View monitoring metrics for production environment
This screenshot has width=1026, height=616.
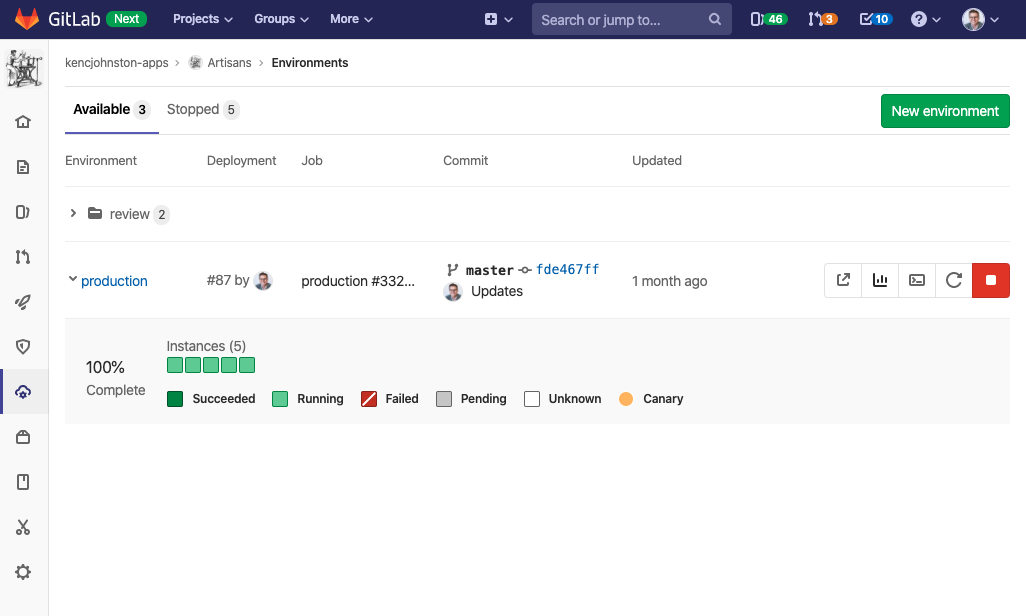coord(880,280)
